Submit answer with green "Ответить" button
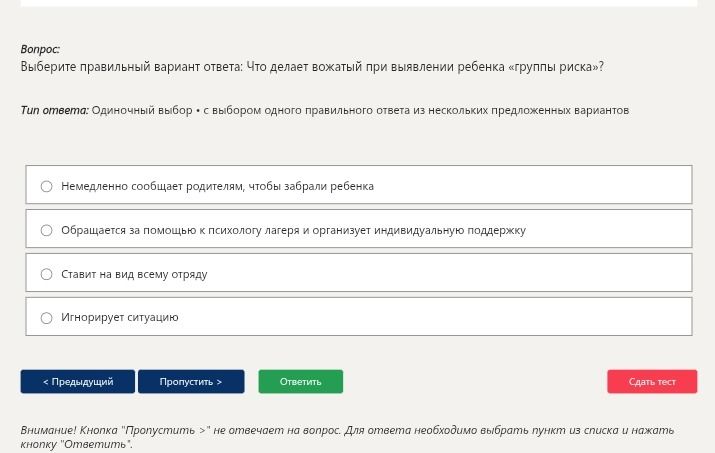 [301, 381]
